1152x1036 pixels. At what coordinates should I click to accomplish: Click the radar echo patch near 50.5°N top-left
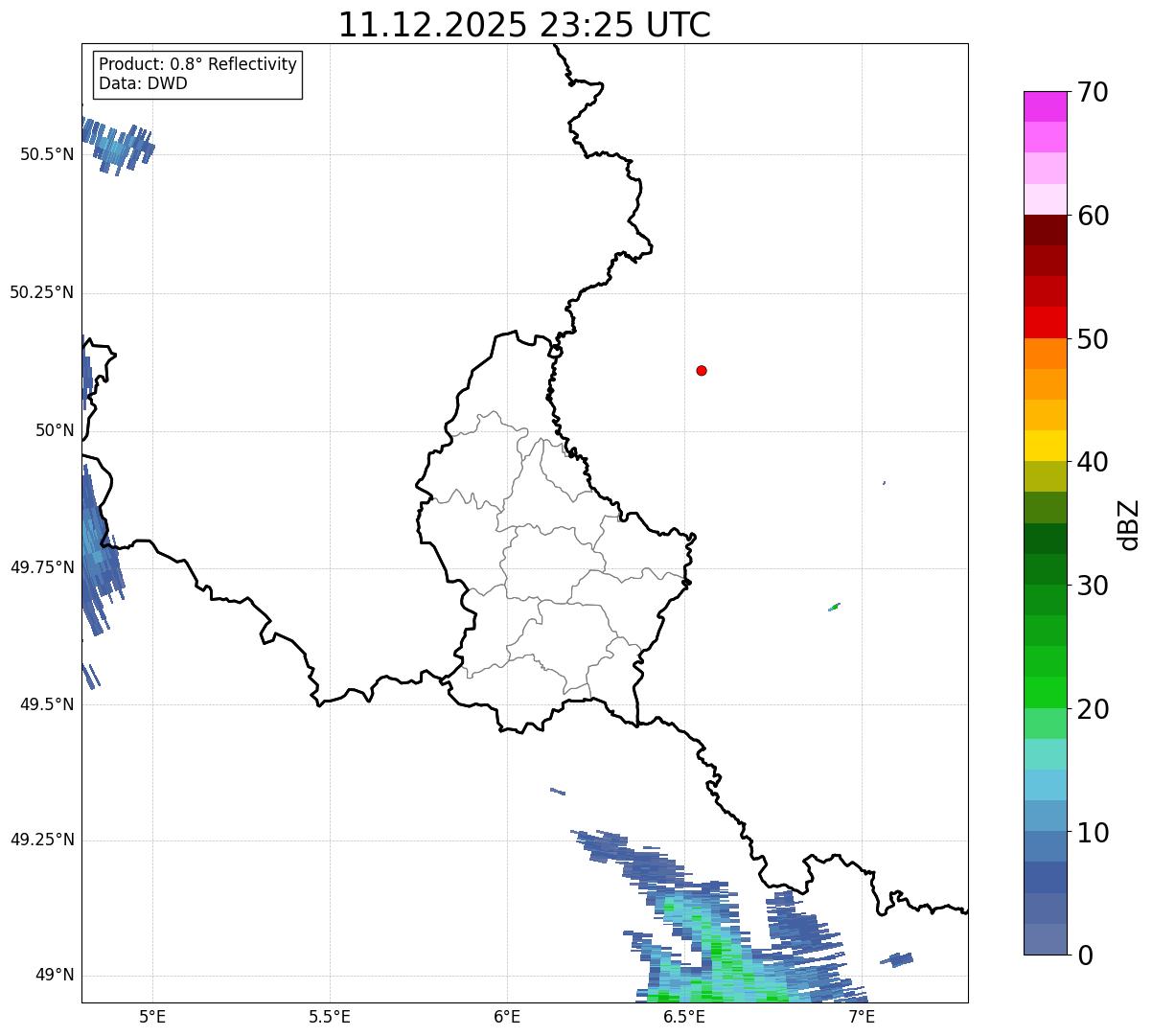pos(118,146)
